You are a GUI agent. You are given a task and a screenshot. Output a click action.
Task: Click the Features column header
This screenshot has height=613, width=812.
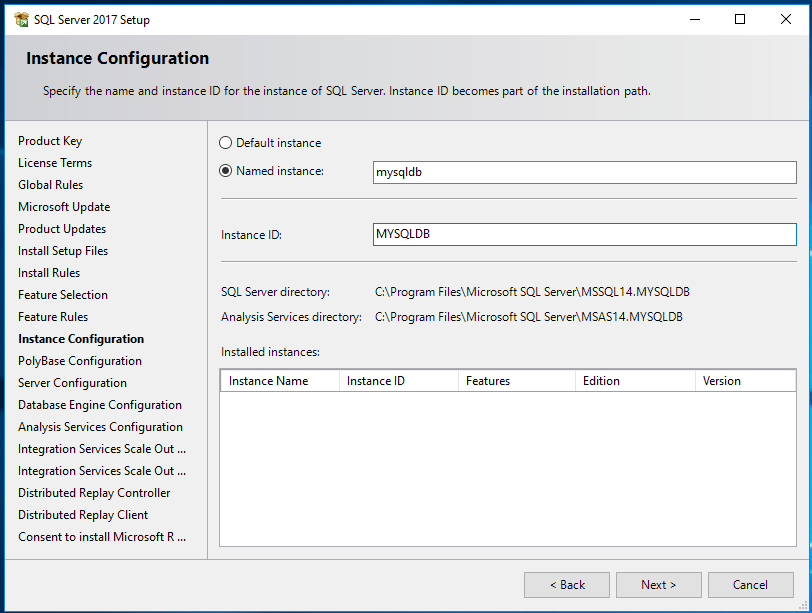pos(488,381)
